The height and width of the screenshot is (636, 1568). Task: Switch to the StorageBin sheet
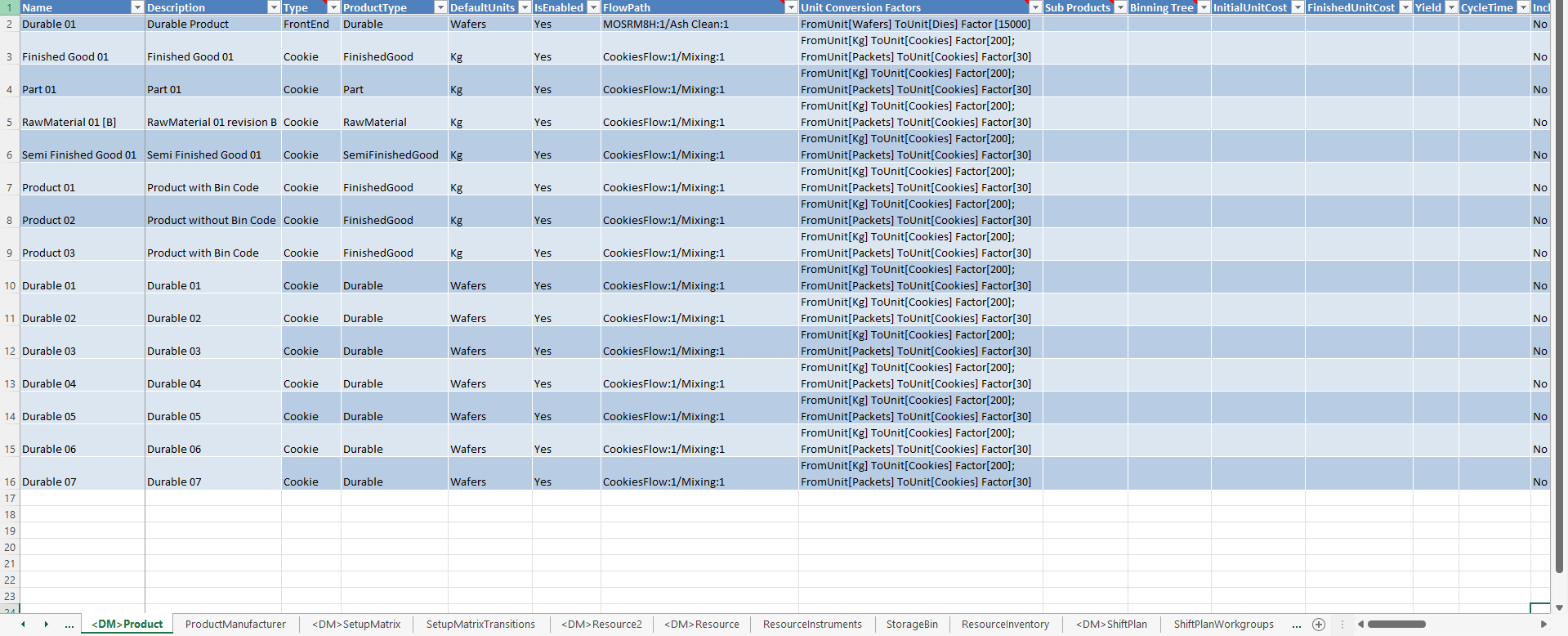pyautogui.click(x=912, y=625)
